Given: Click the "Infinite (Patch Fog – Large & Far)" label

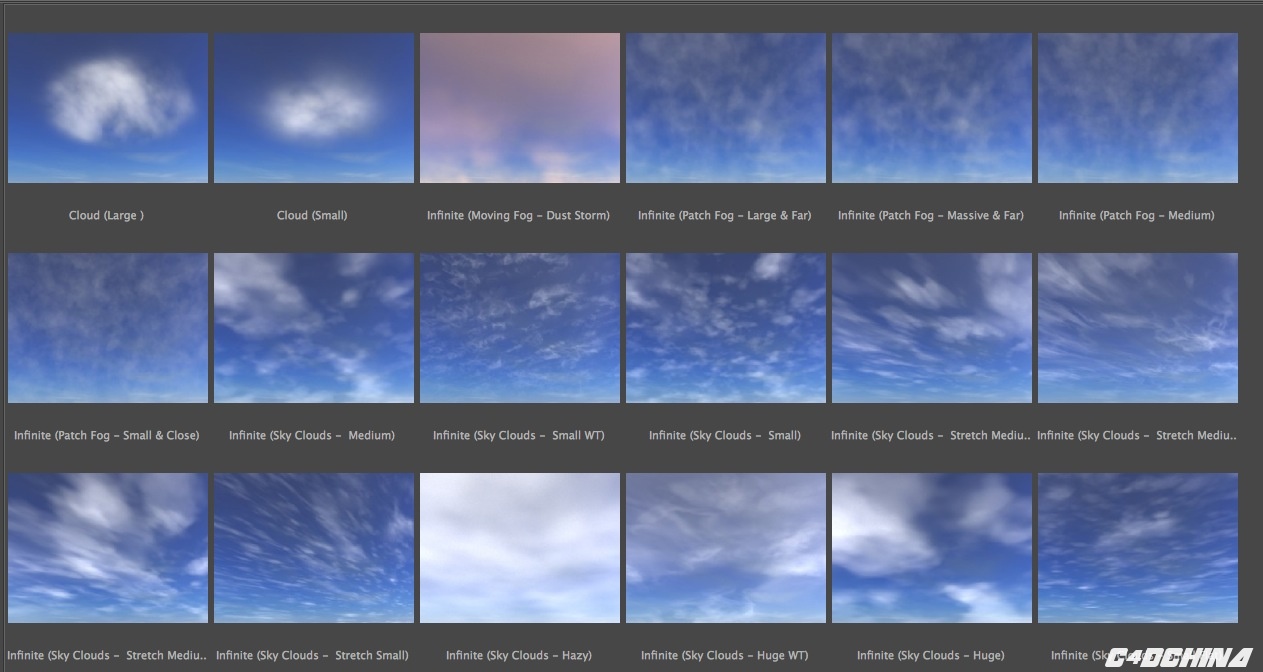Looking at the screenshot, I should (725, 215).
